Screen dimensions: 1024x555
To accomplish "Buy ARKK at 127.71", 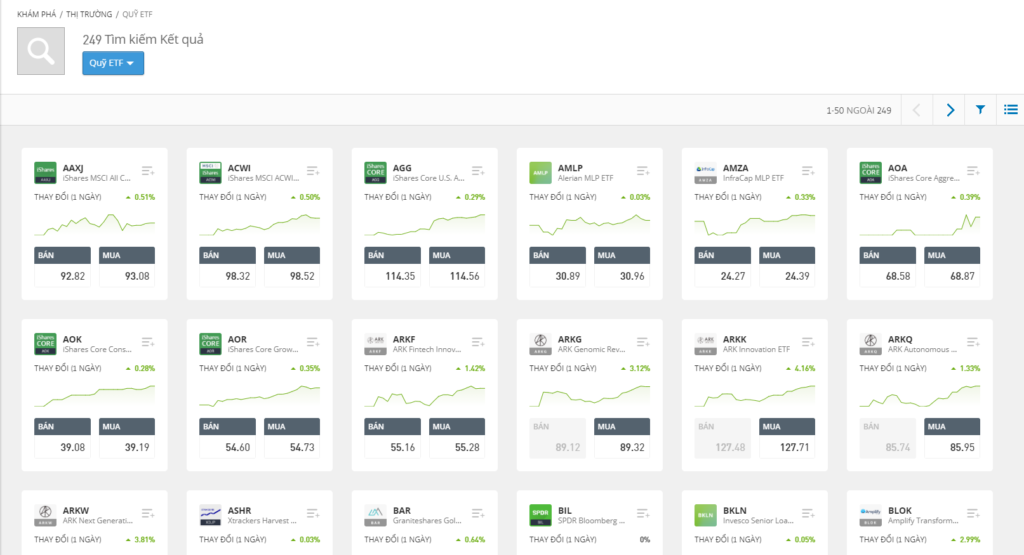I will 787,438.
